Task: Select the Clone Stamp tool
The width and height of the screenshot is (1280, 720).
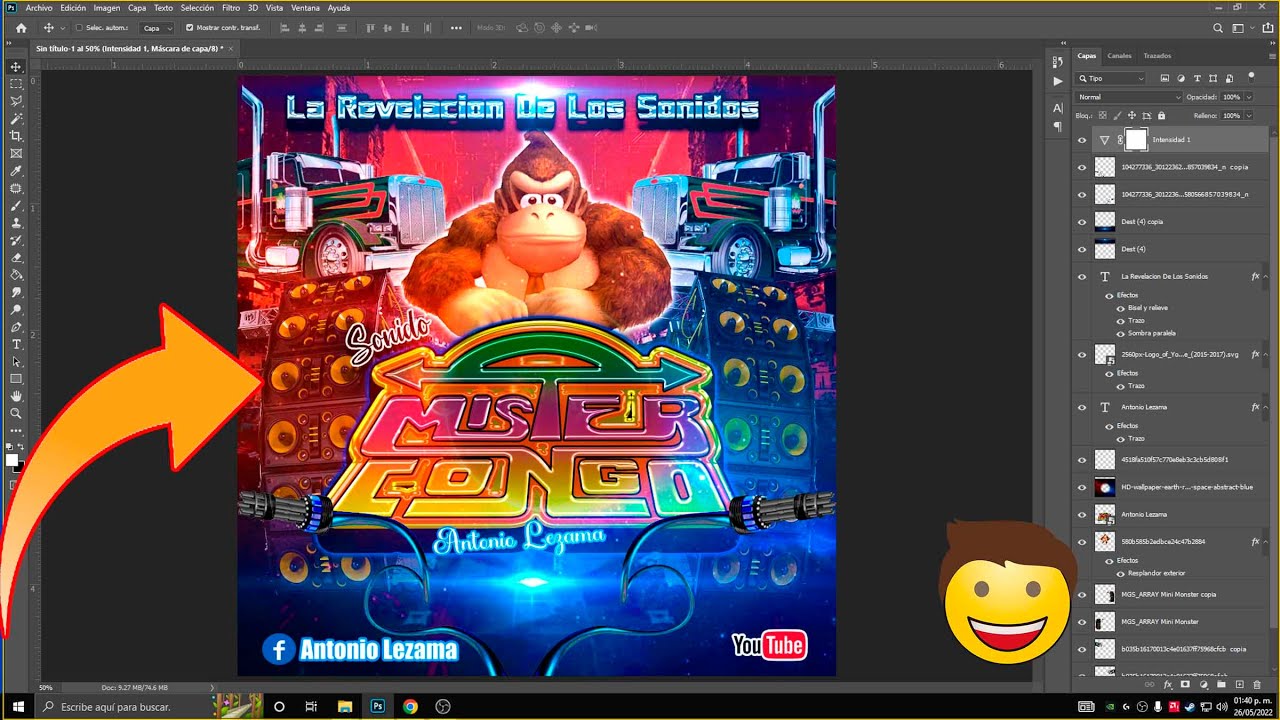Action: point(16,223)
